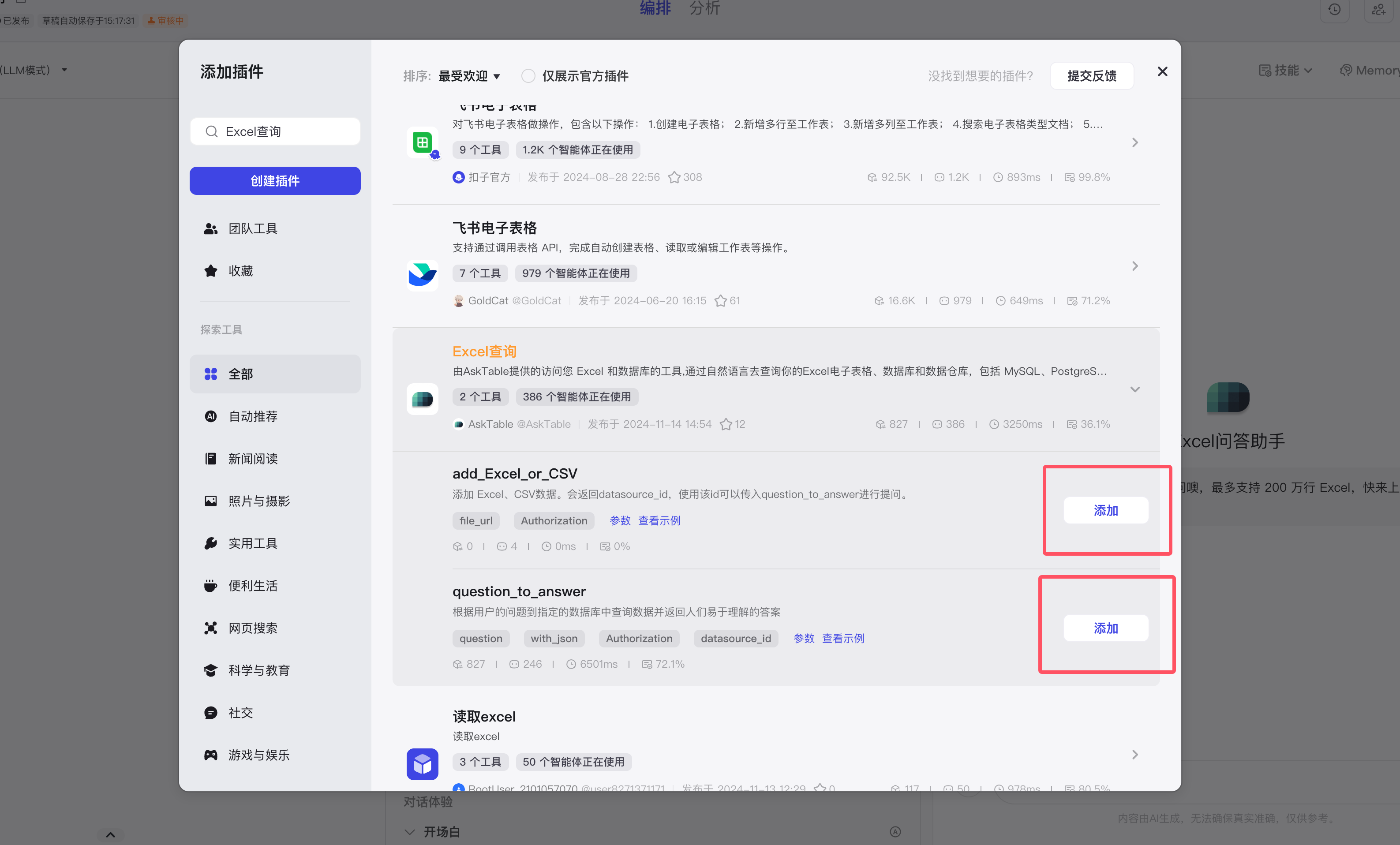This screenshot has height=845, width=1400.
Task: Click 提交反馈 button
Action: [1092, 76]
